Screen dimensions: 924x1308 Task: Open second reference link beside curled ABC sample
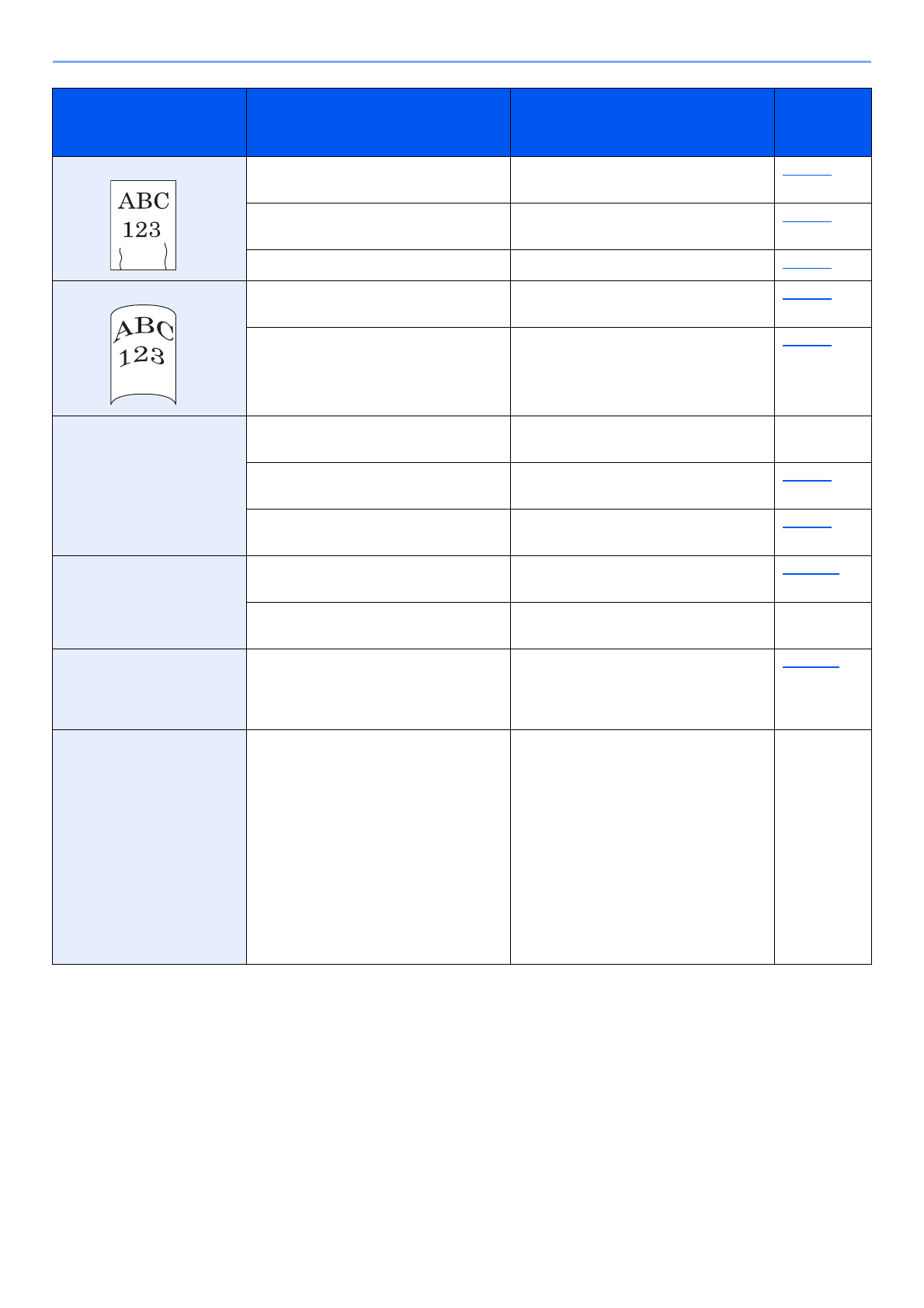tap(807, 344)
